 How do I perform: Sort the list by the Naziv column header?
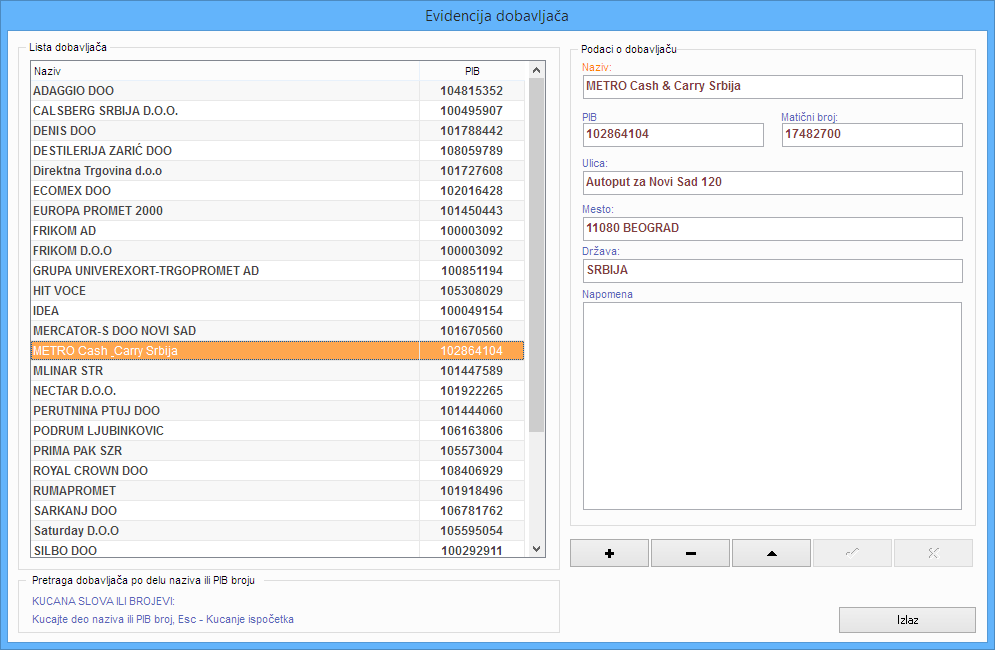(x=225, y=71)
